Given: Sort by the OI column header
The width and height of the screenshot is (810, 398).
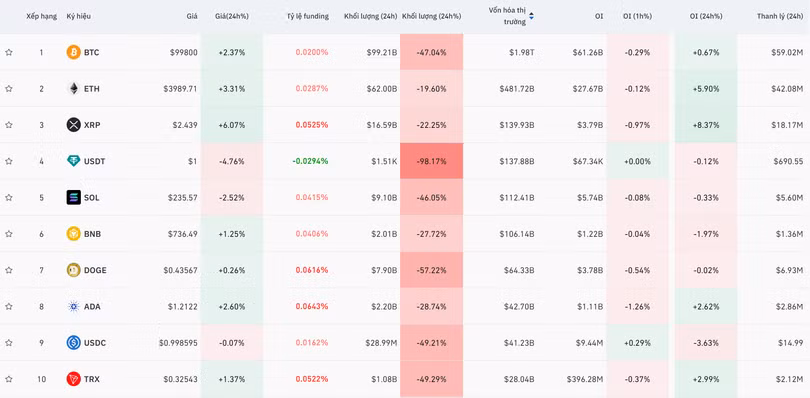Looking at the screenshot, I should click(599, 17).
